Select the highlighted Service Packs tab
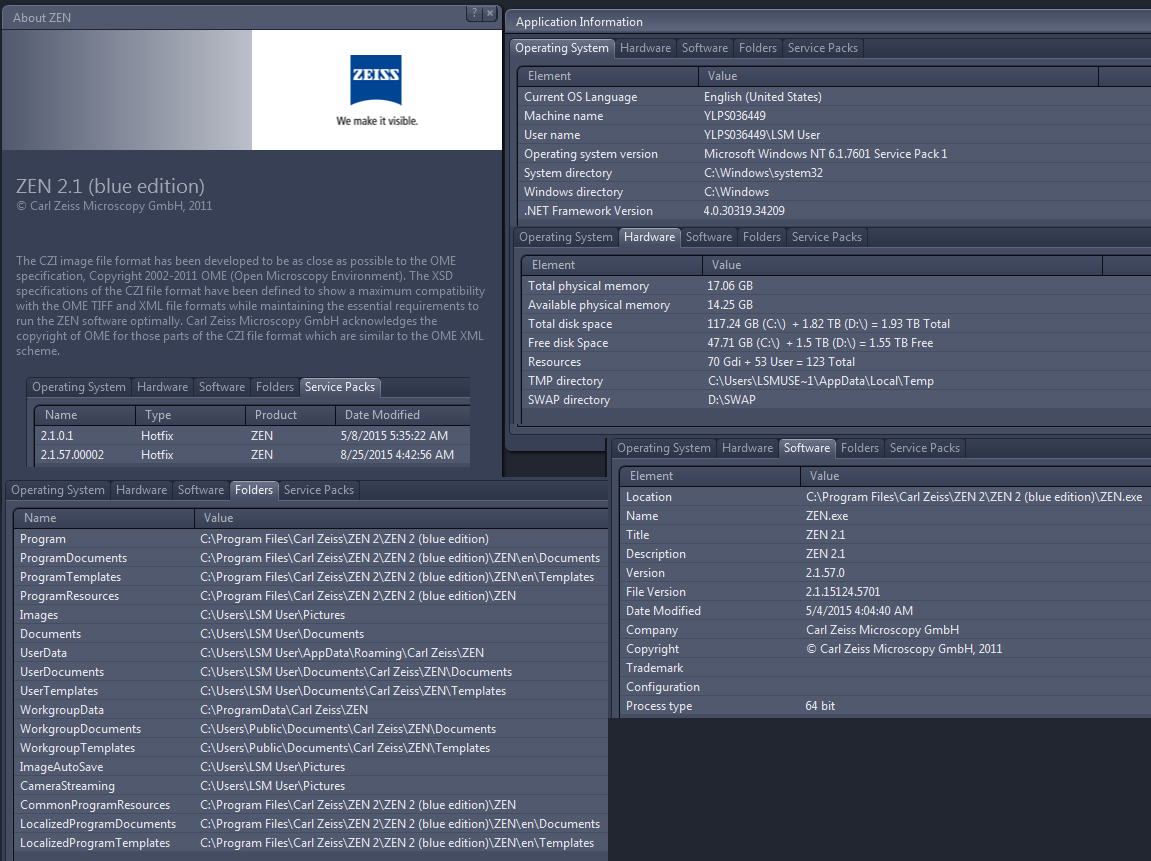This screenshot has width=1151, height=861. pos(340,387)
